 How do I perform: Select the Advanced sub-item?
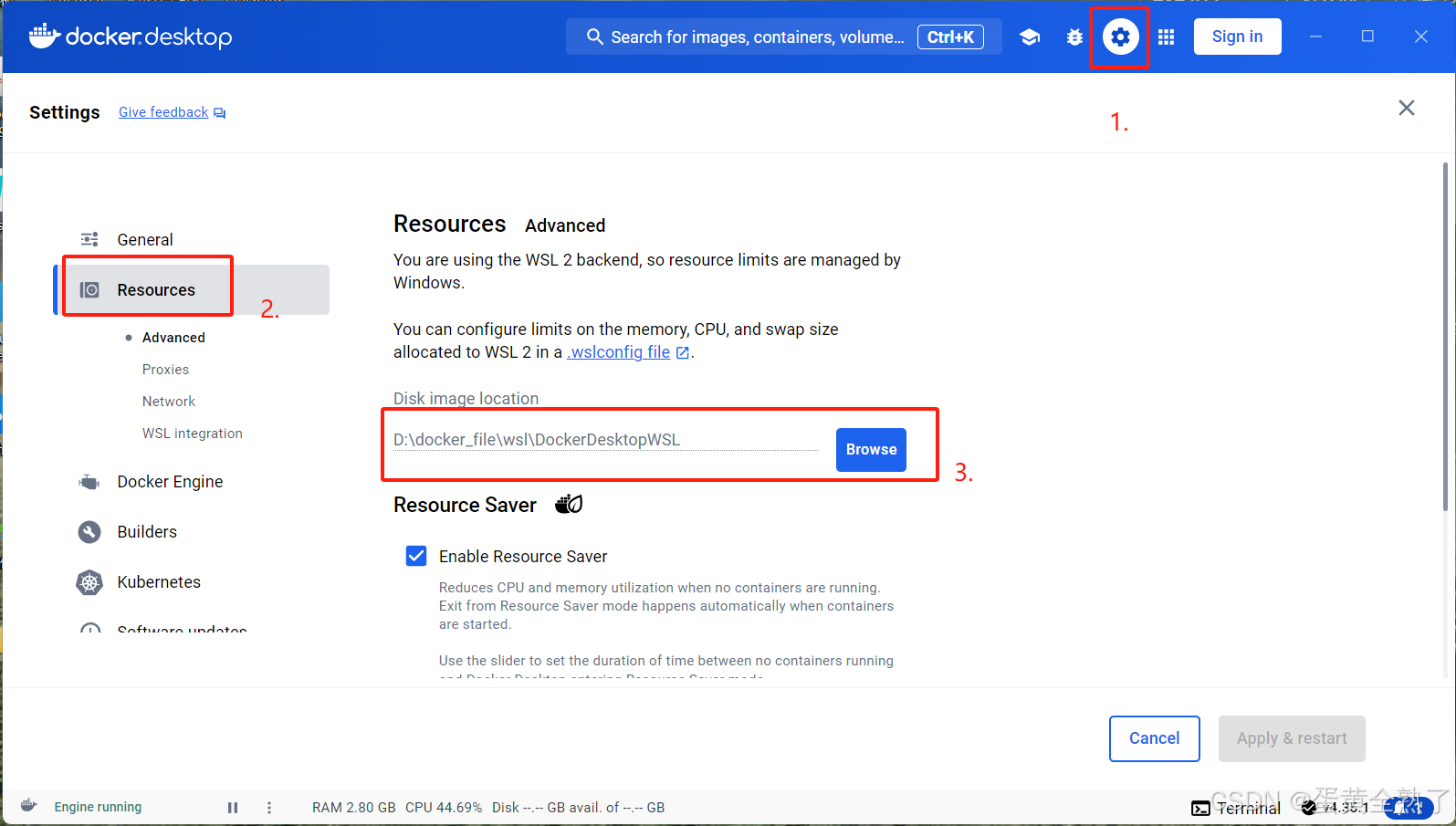(173, 338)
